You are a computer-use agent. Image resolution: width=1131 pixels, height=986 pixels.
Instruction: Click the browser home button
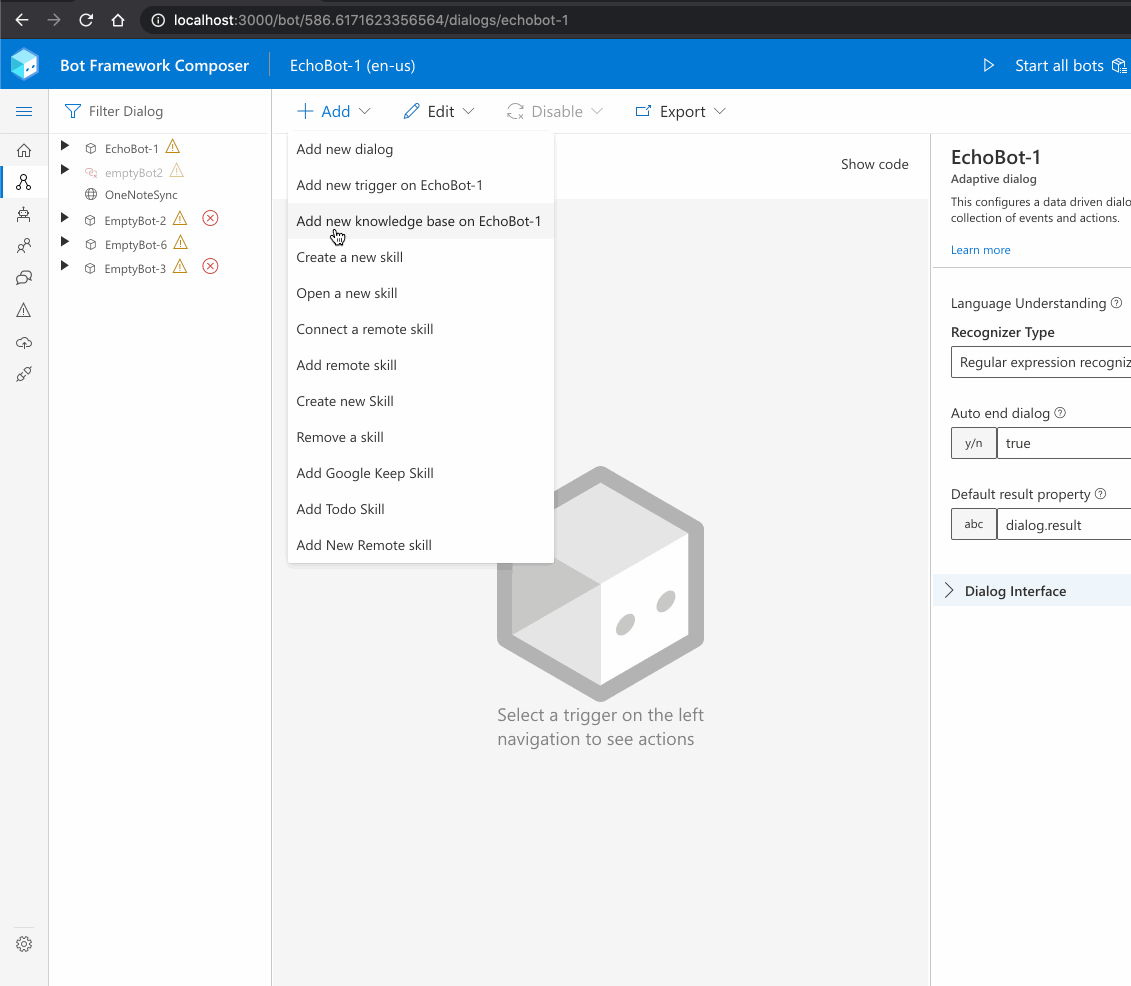pos(118,20)
